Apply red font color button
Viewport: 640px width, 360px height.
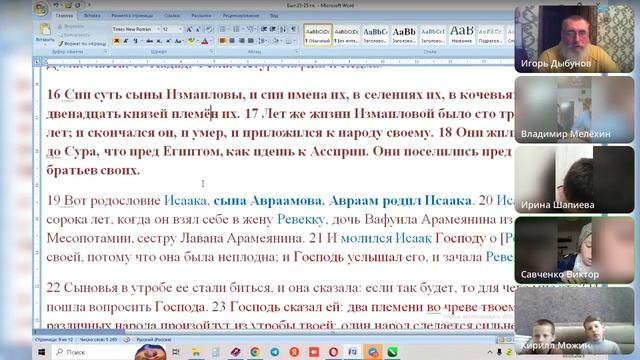click(x=204, y=41)
